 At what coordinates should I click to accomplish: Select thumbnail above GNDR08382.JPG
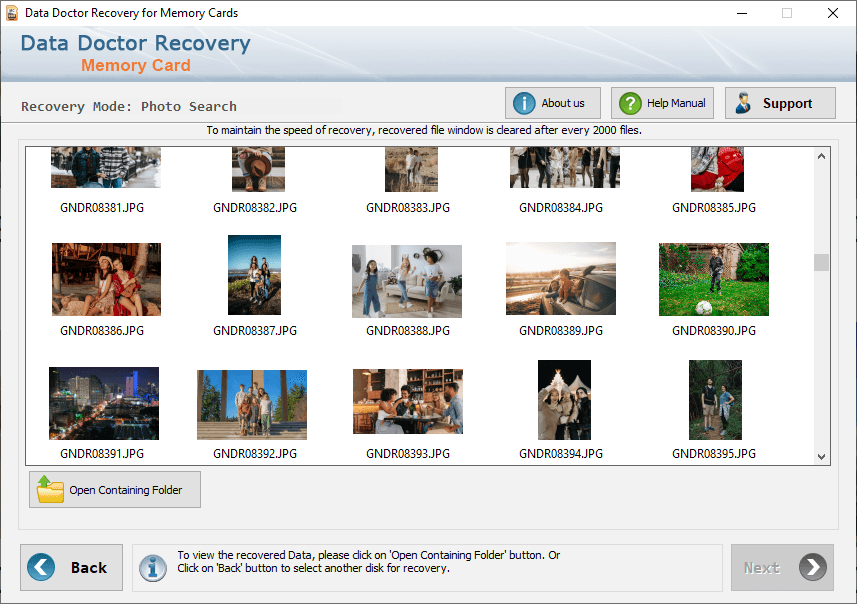(258, 169)
